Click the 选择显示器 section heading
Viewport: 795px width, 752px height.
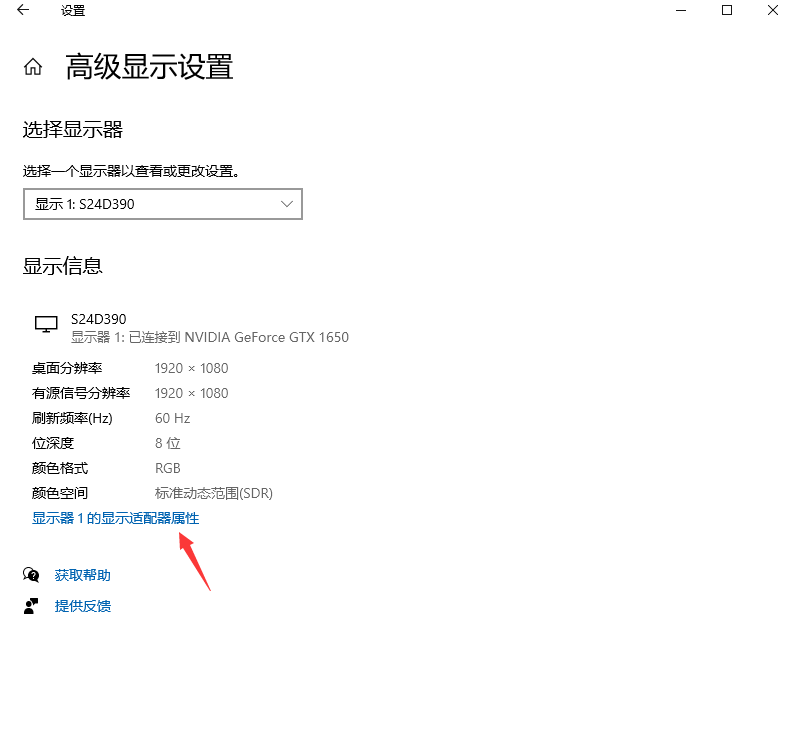click(x=73, y=130)
